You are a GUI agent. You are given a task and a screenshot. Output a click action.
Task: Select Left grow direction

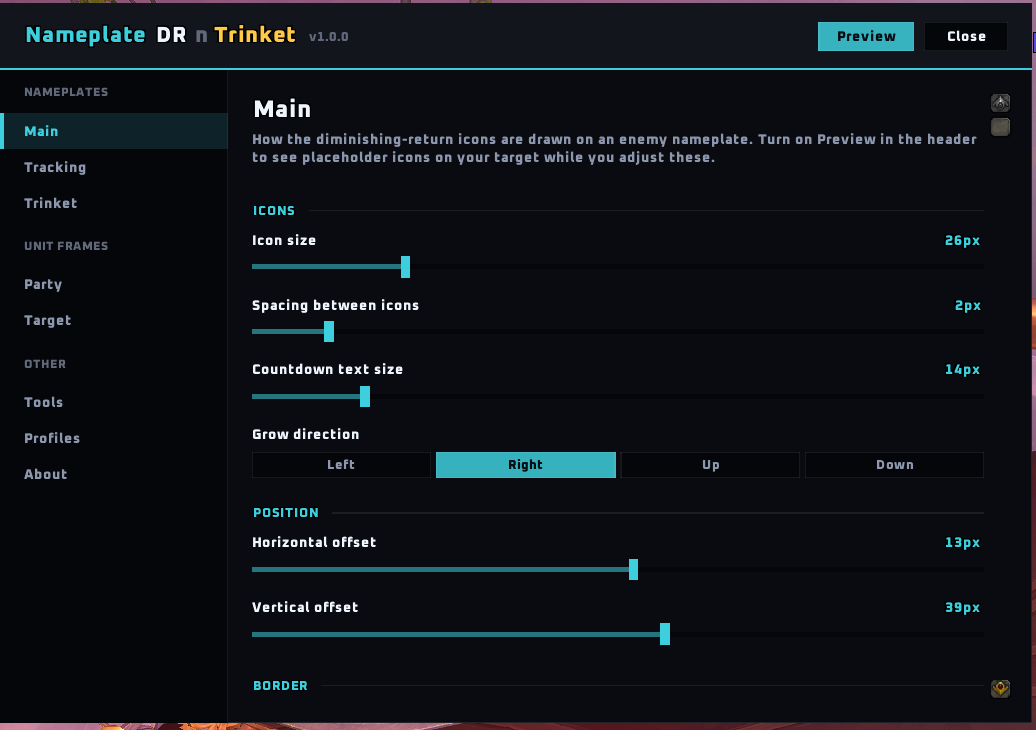pyautogui.click(x=341, y=464)
